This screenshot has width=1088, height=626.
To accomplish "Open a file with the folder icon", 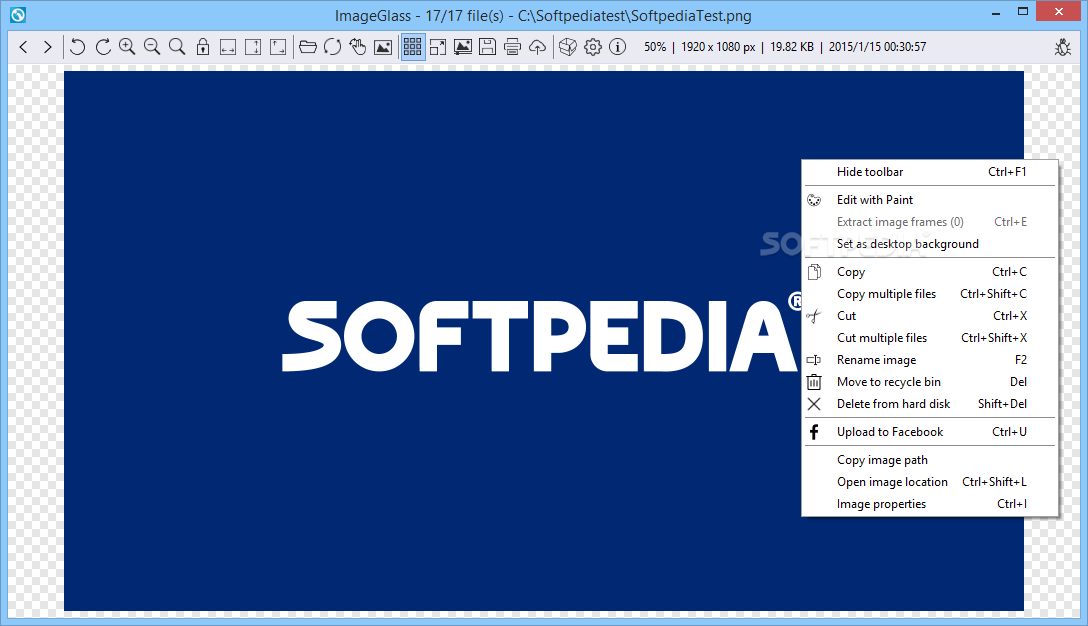I will click(x=307, y=47).
